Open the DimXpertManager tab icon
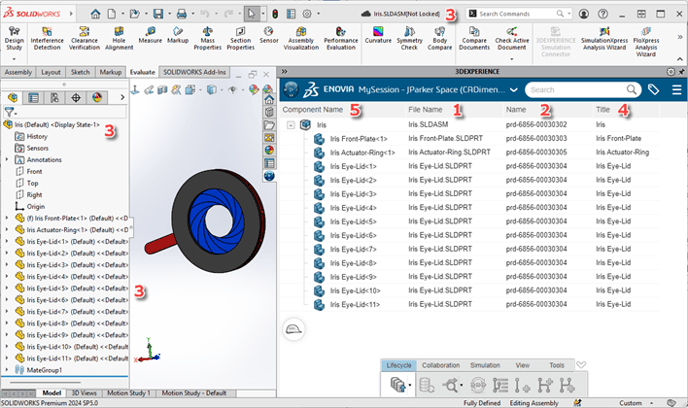 [x=76, y=97]
